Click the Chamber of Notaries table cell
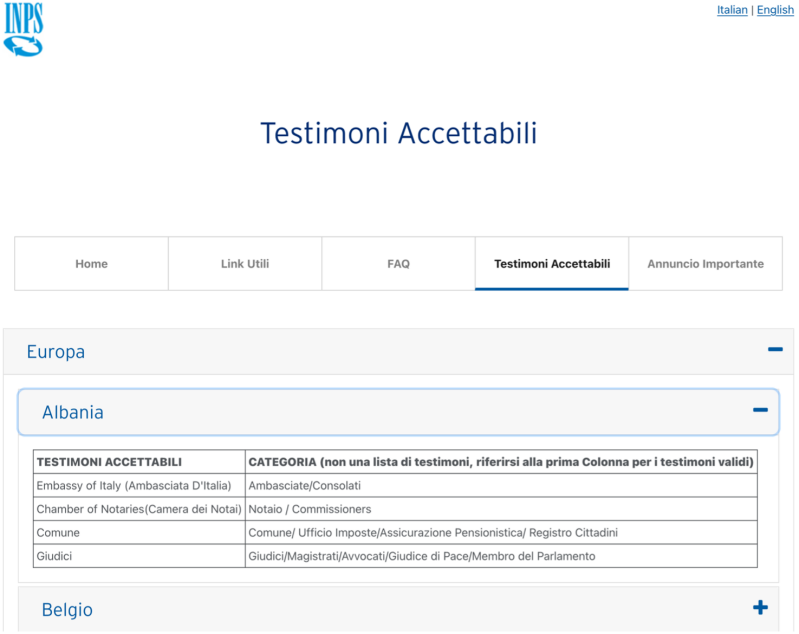Viewport: 799px width, 634px height. [x=139, y=509]
